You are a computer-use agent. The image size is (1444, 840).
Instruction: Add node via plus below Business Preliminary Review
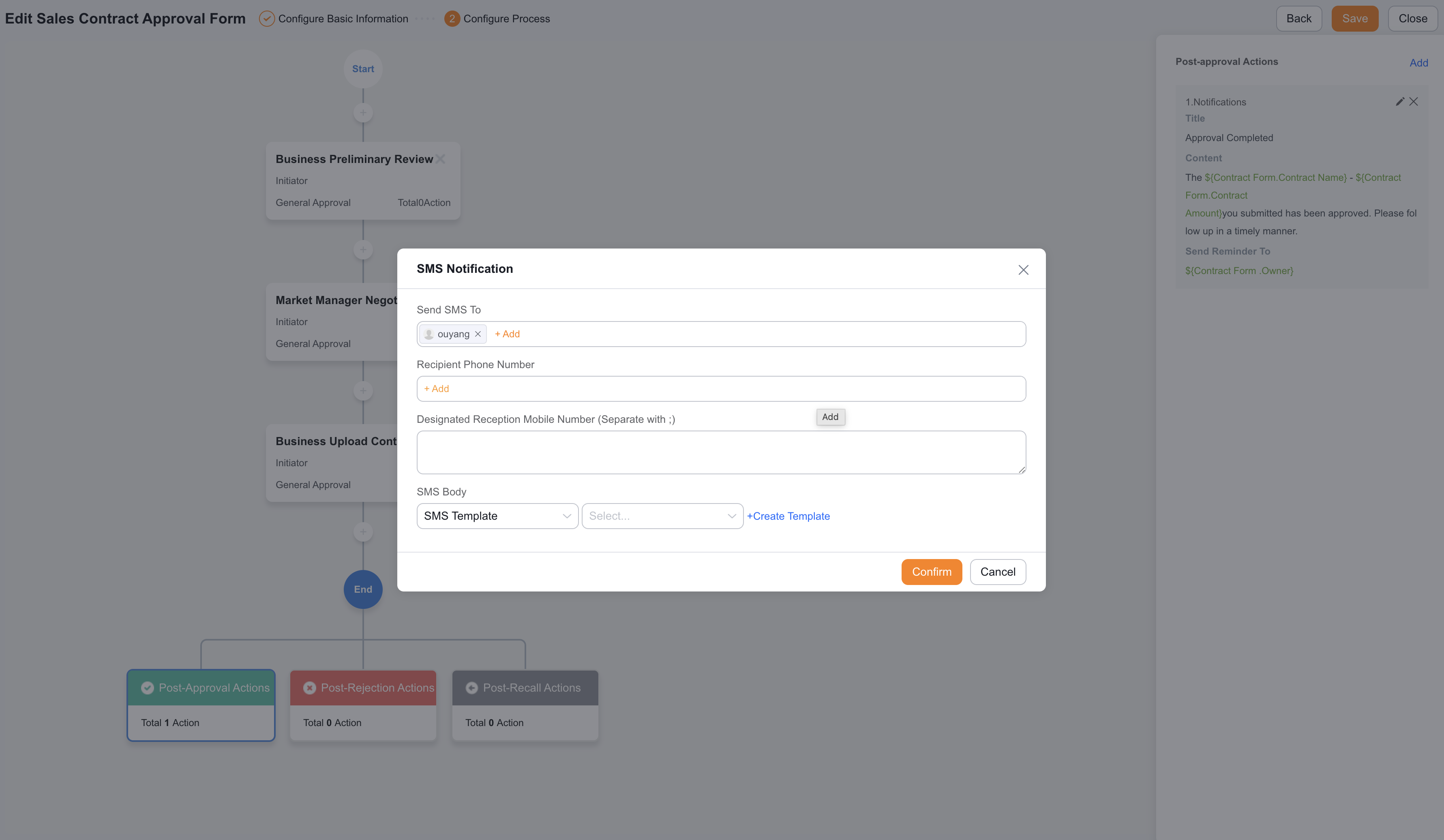(x=363, y=250)
